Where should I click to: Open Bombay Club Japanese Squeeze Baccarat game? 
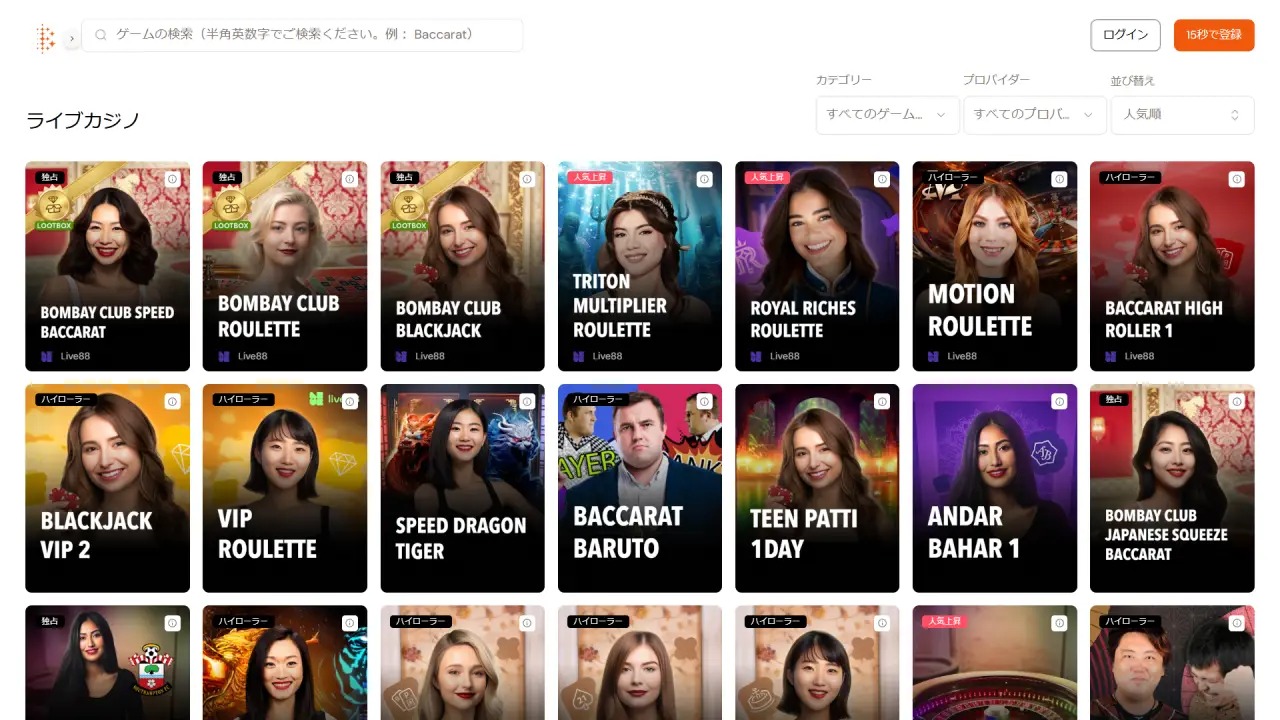(1172, 488)
